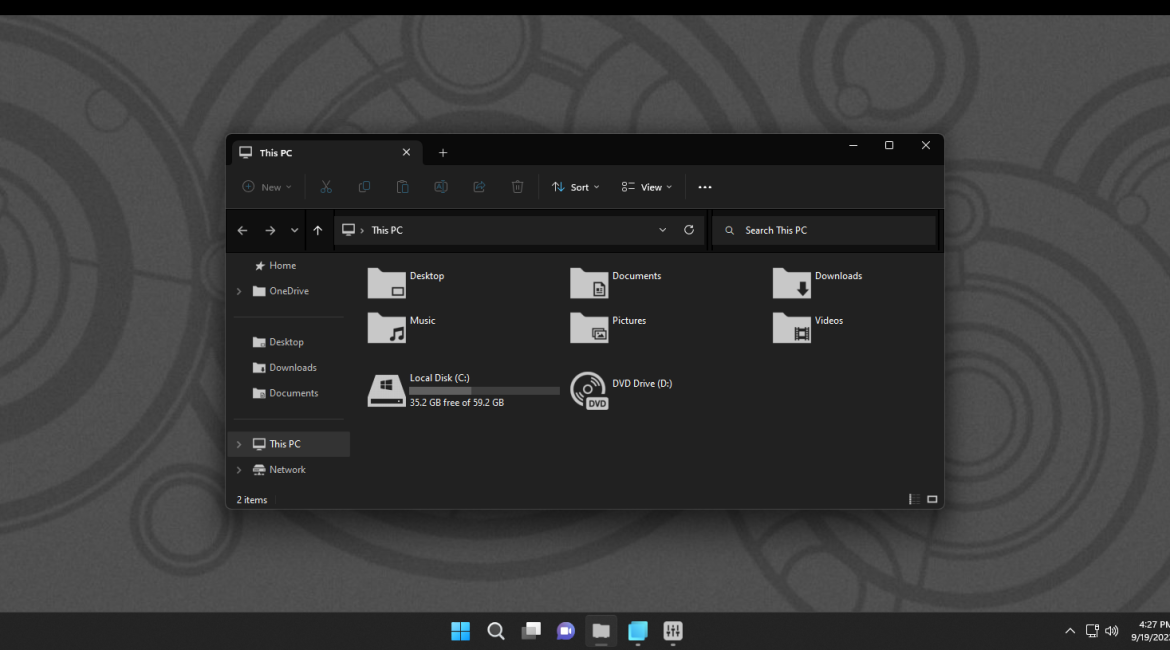Click the Rename icon in toolbar
This screenshot has width=1170, height=650.
440,187
